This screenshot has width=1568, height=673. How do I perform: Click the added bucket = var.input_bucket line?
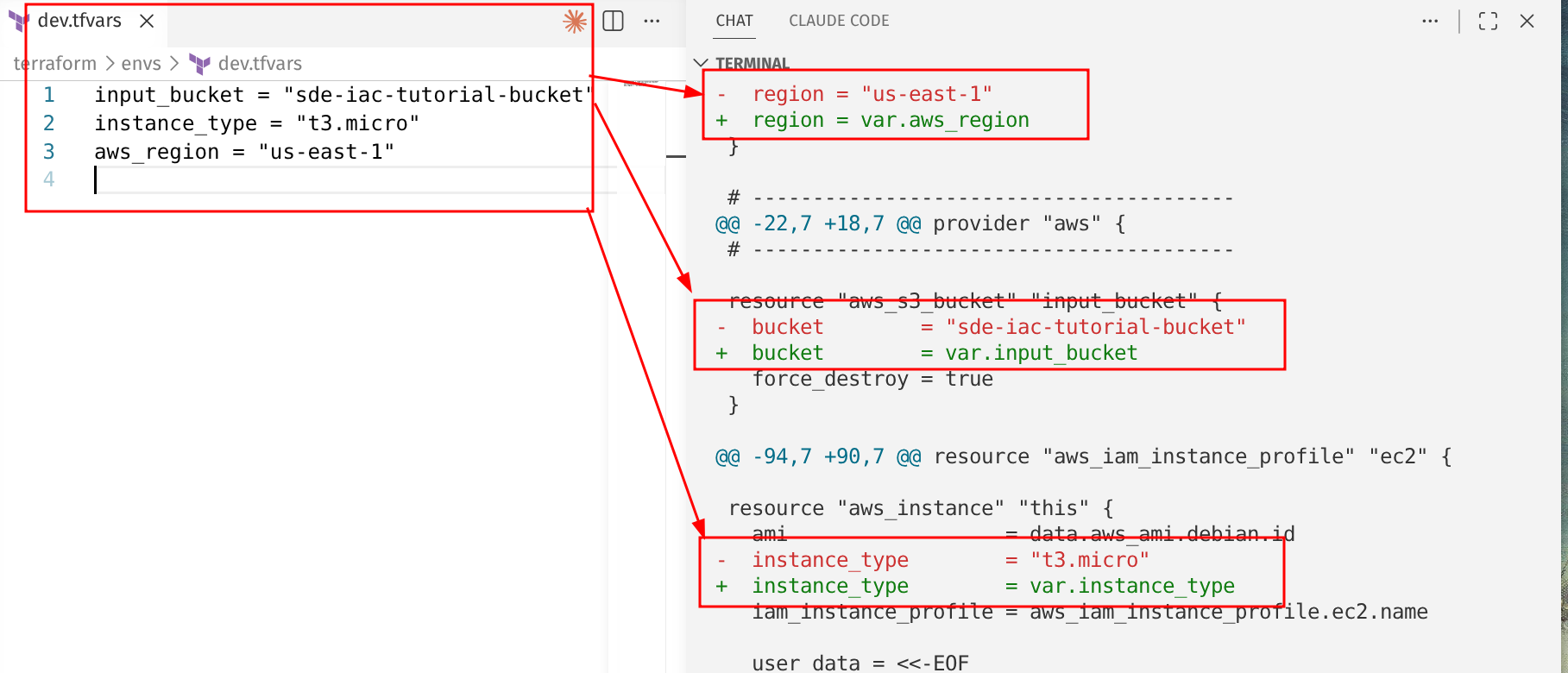[927, 353]
